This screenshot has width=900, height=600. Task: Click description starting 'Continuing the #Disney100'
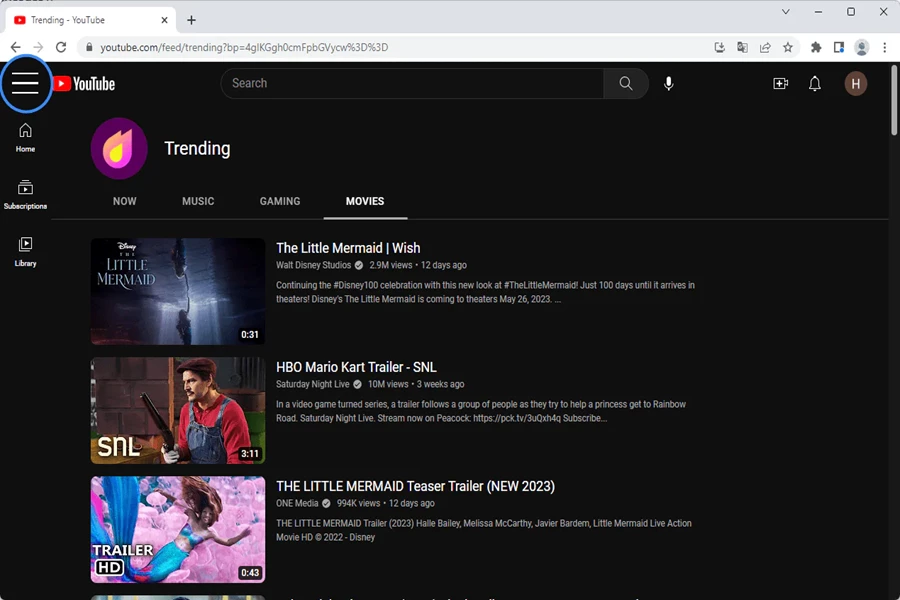pos(485,292)
